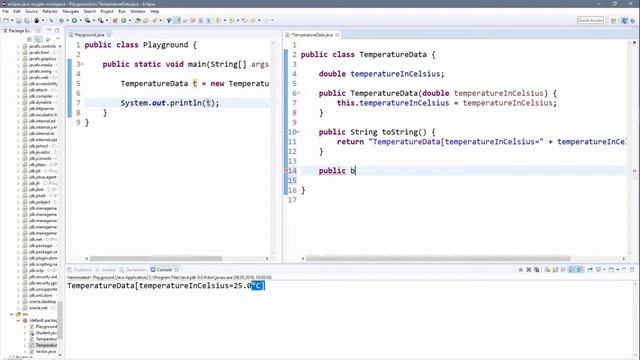Image resolution: width=640 pixels, height=360 pixels.
Task: Click the External Tools run icon
Action: (100, 20)
